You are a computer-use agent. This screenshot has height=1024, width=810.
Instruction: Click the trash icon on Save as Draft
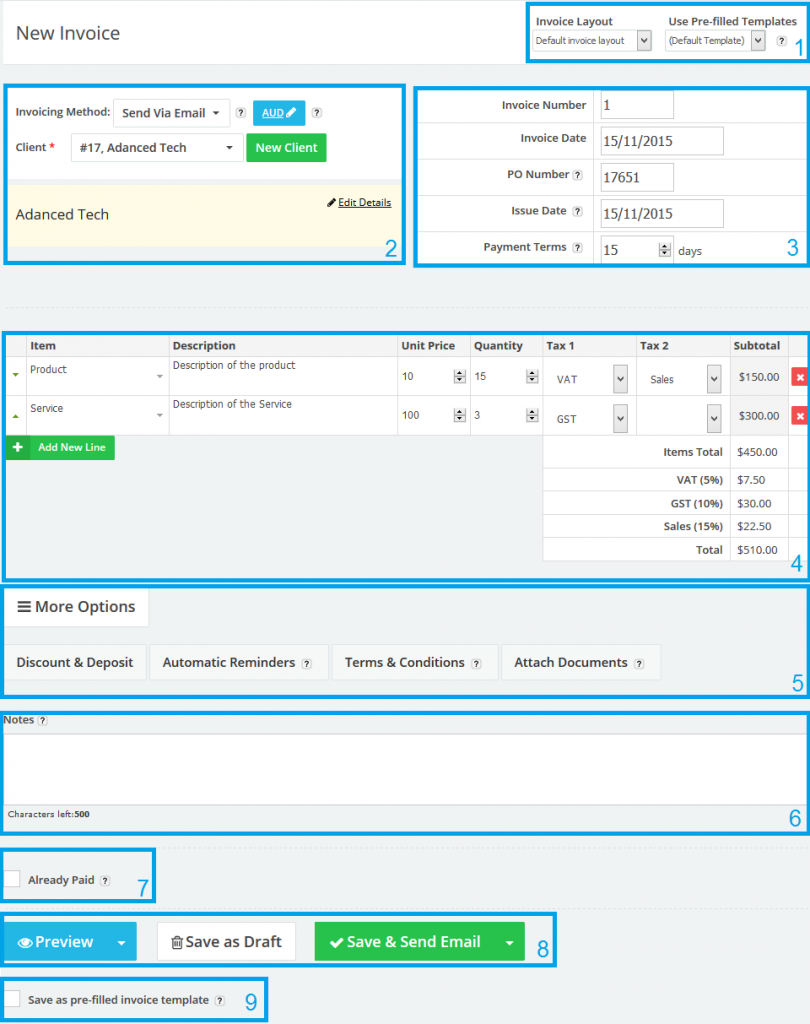177,940
